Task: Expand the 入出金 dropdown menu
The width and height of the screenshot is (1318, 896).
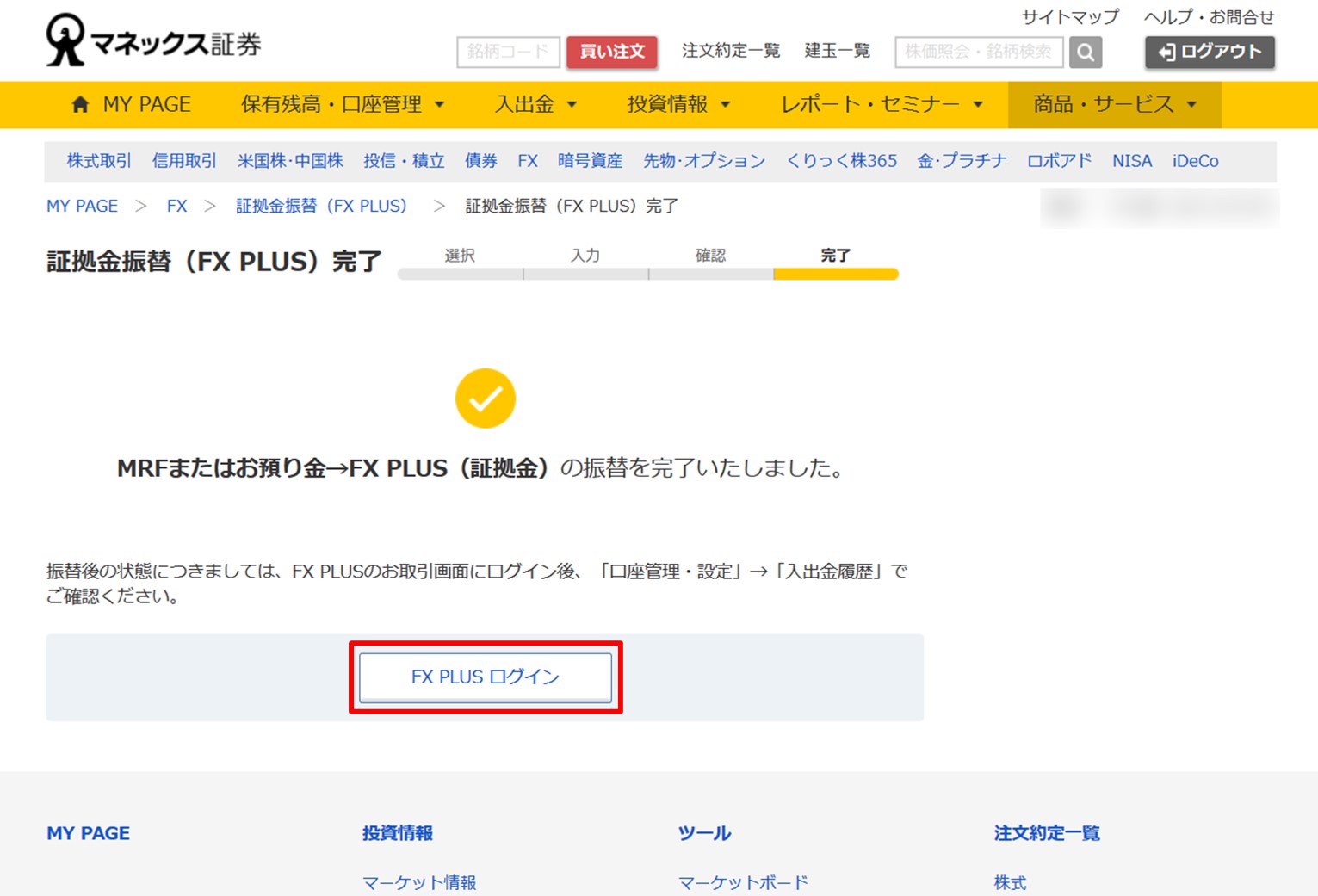Action: click(x=535, y=104)
